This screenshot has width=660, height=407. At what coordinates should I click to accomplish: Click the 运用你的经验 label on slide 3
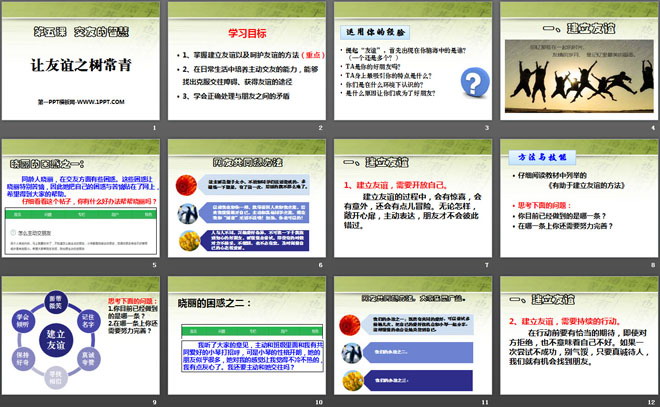click(x=375, y=32)
